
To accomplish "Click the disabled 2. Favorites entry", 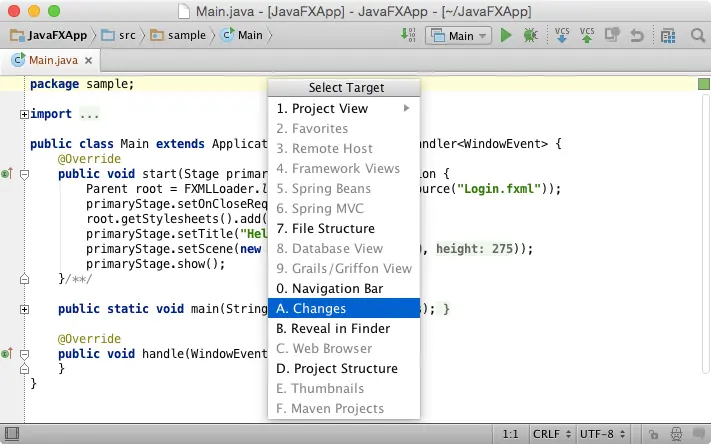I will [x=344, y=128].
